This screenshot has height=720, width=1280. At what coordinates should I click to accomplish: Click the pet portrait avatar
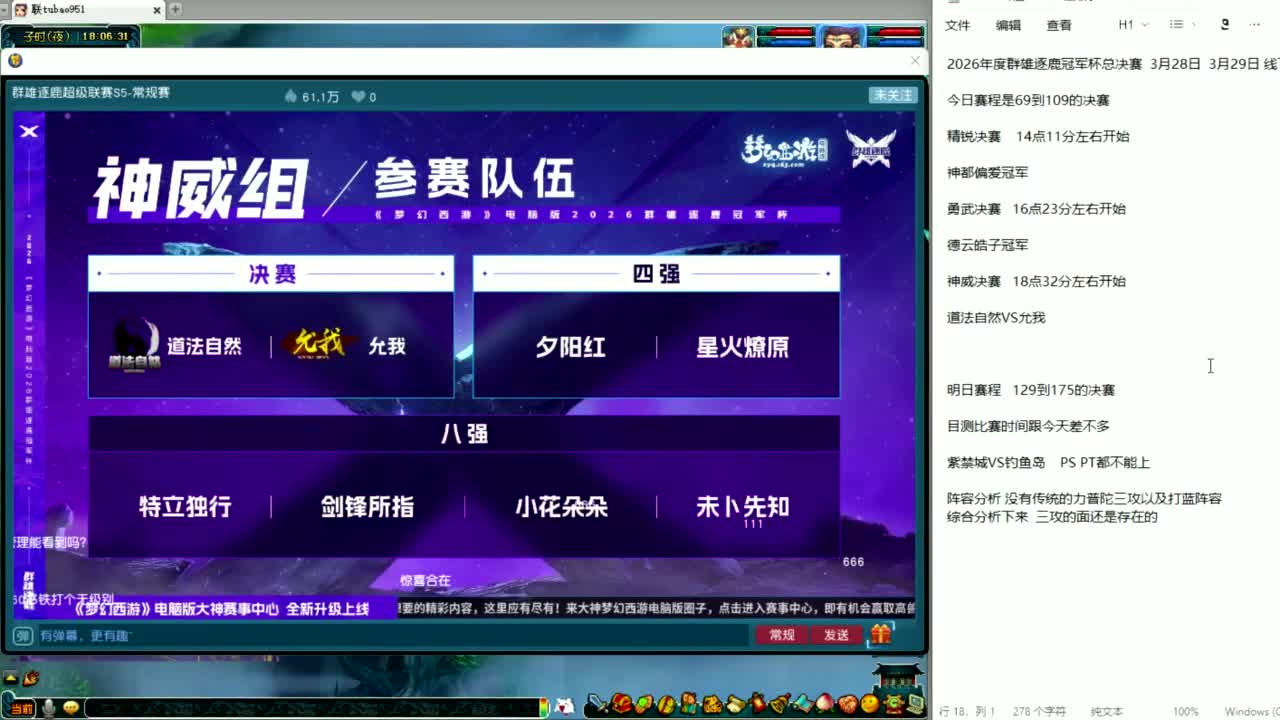[x=739, y=37]
